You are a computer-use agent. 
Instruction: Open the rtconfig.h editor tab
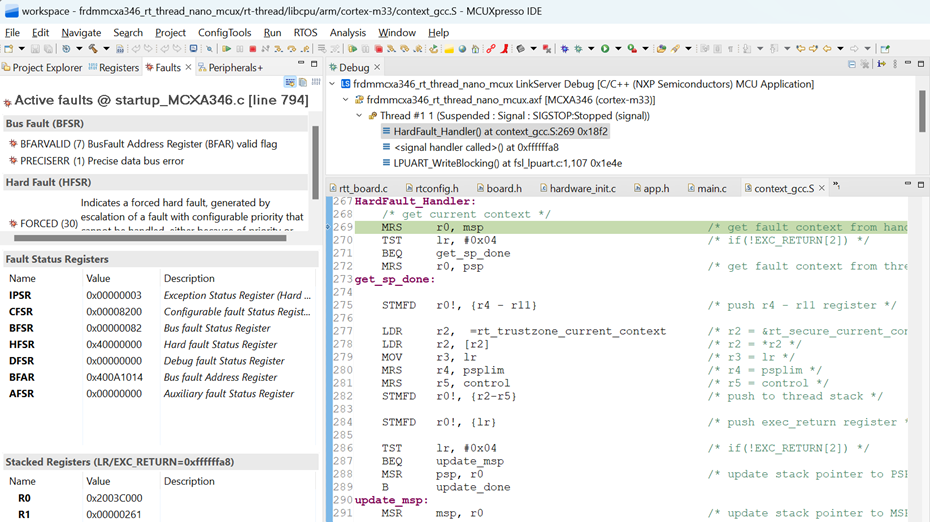pos(436,188)
